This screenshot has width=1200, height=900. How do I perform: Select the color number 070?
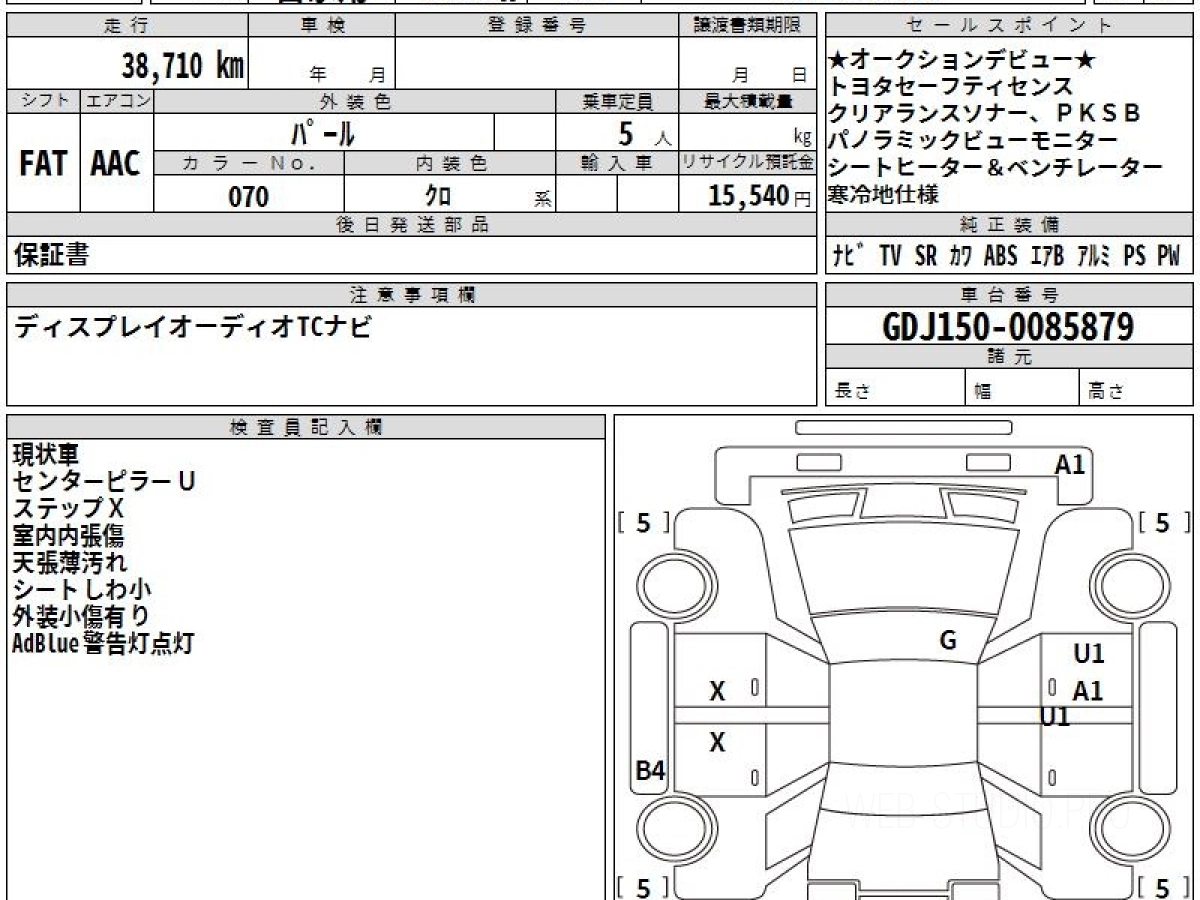click(x=249, y=197)
